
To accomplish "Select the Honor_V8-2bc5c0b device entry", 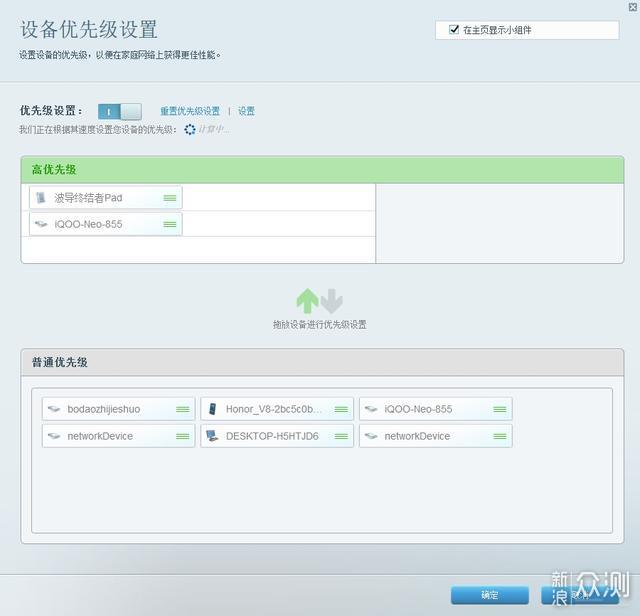I will coord(274,409).
